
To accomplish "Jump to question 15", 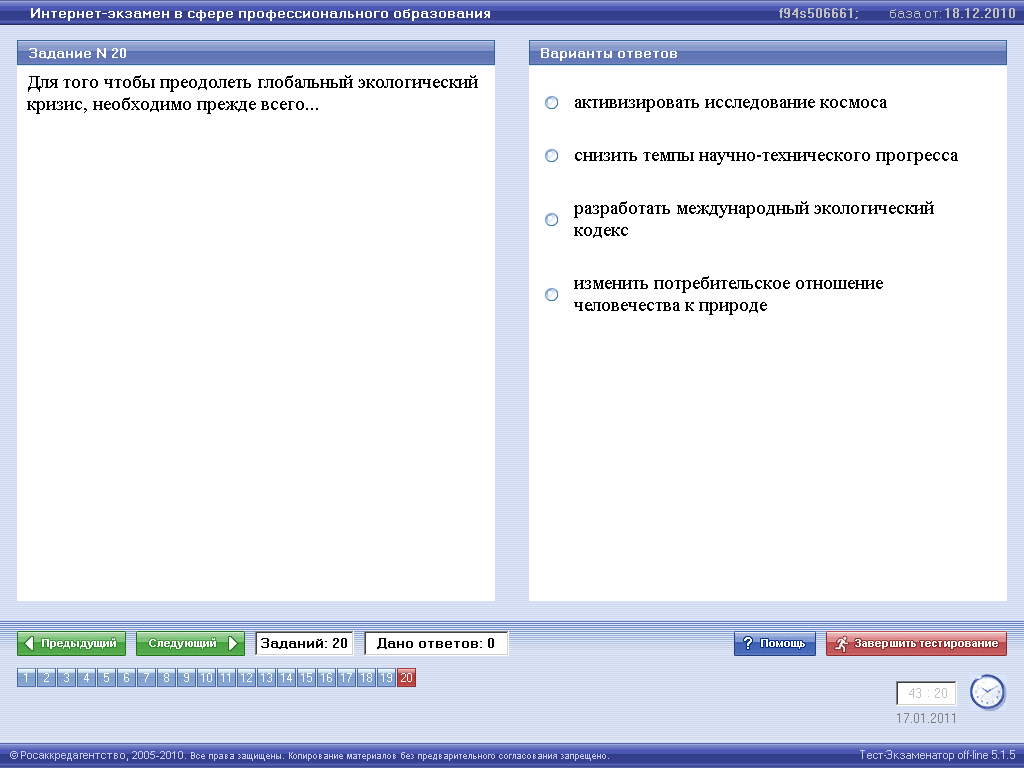I will [306, 678].
